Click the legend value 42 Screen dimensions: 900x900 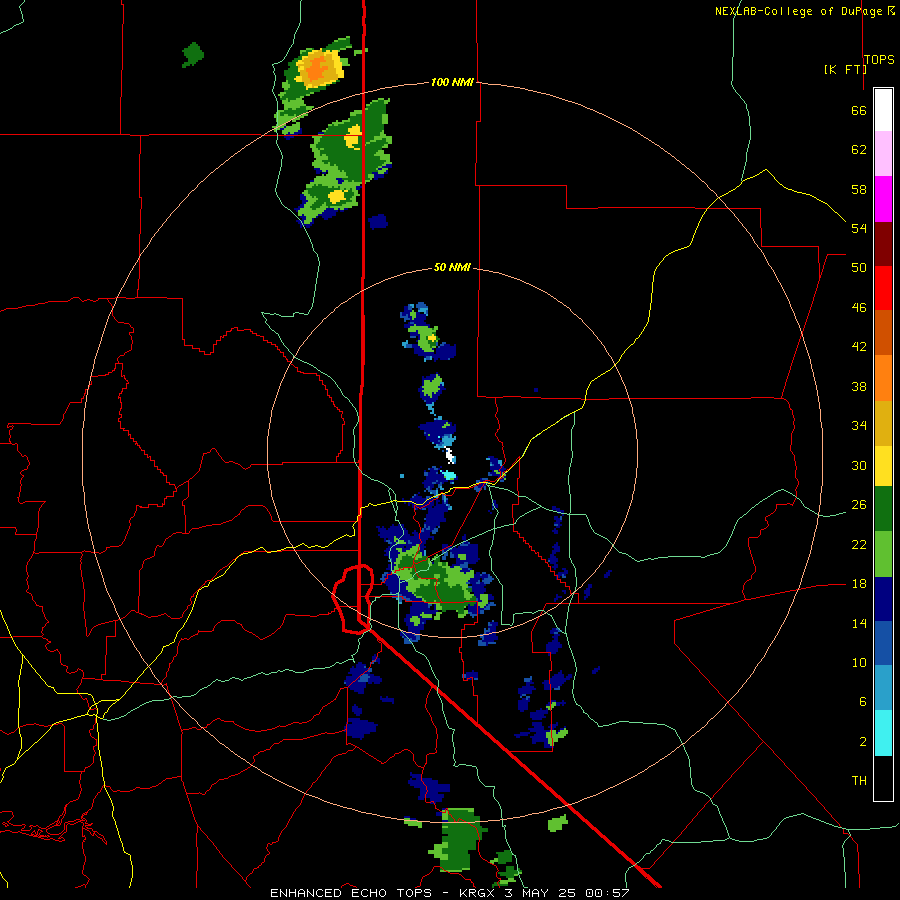859,347
